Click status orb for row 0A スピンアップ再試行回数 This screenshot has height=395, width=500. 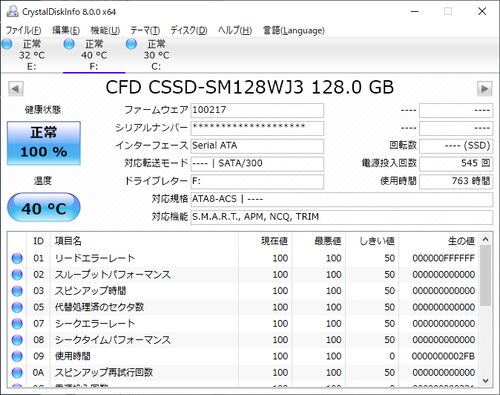(17, 373)
